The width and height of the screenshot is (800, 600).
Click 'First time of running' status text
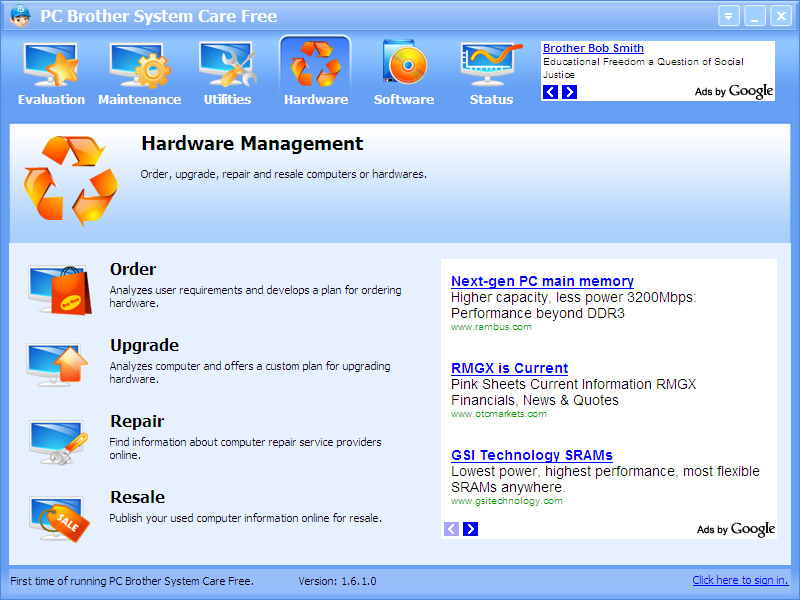point(132,581)
